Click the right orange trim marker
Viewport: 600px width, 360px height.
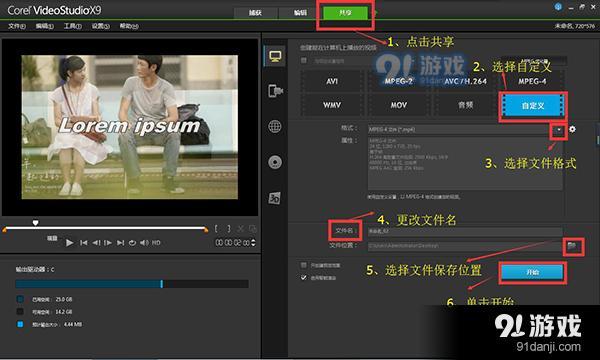[x=206, y=230]
